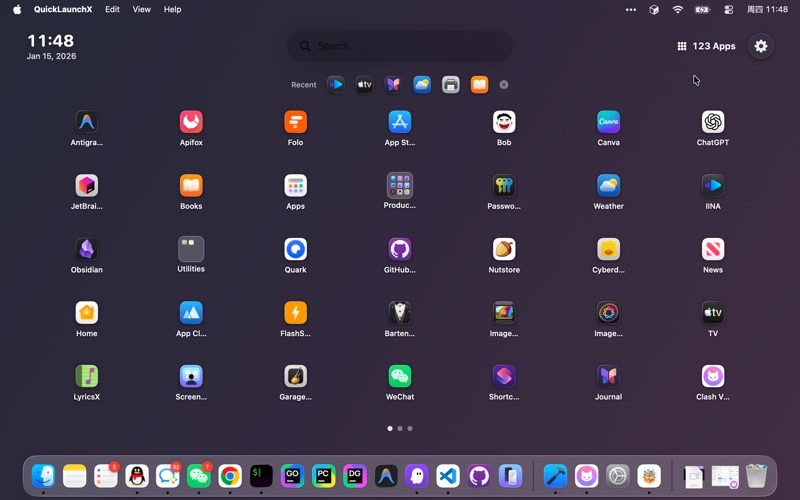The image size is (800, 500).
Task: Open the Edit menu
Action: pyautogui.click(x=112, y=9)
